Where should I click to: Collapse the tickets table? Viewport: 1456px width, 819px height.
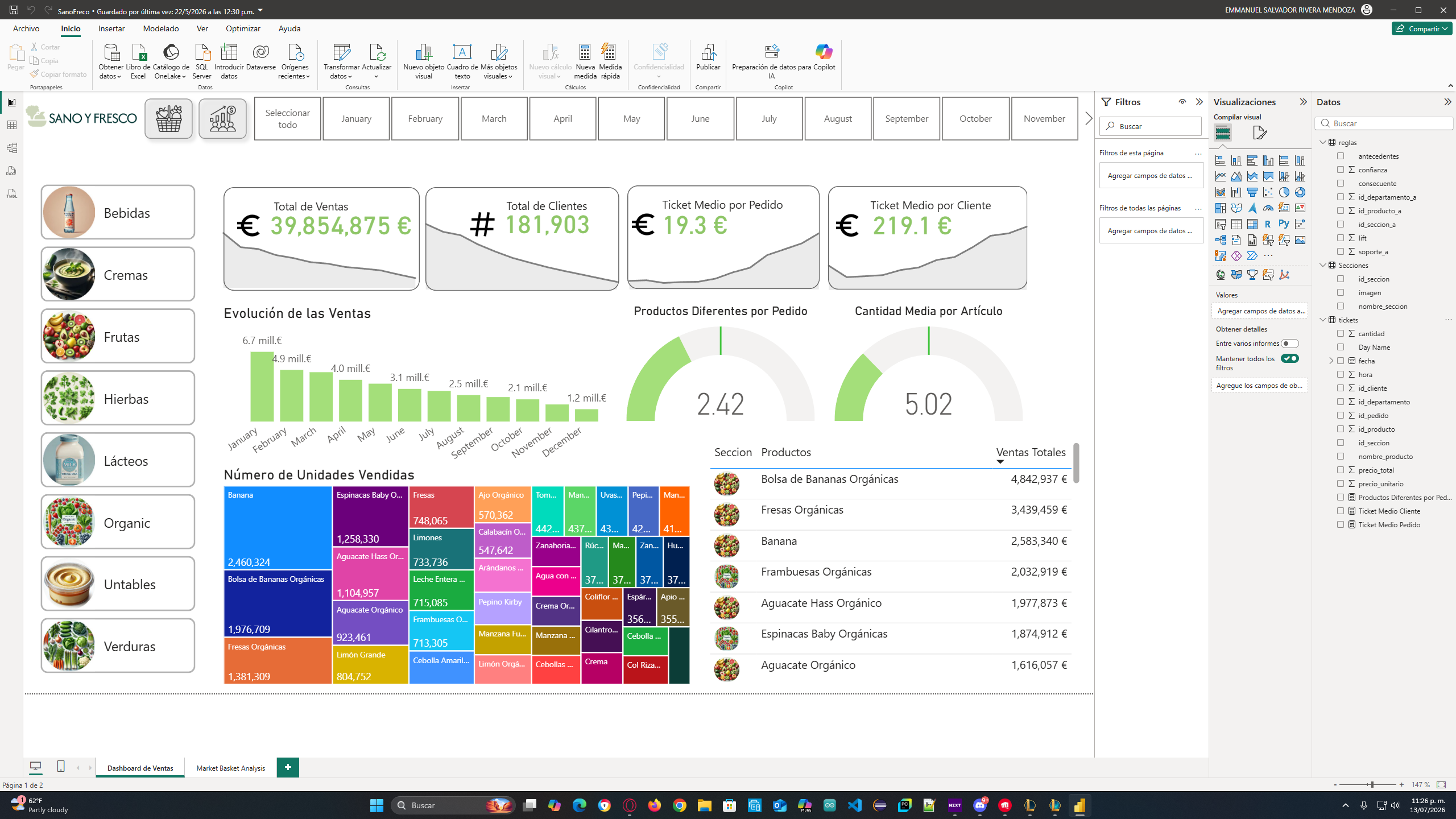pos(1323,320)
